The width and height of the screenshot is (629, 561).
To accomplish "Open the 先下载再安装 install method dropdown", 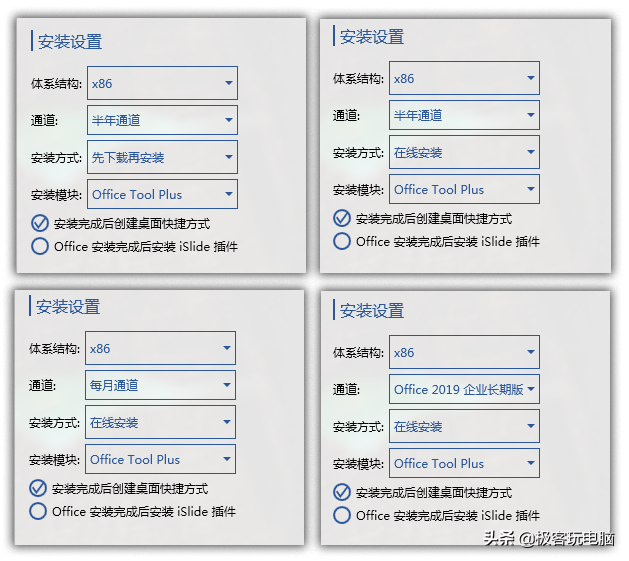I will pos(162,157).
